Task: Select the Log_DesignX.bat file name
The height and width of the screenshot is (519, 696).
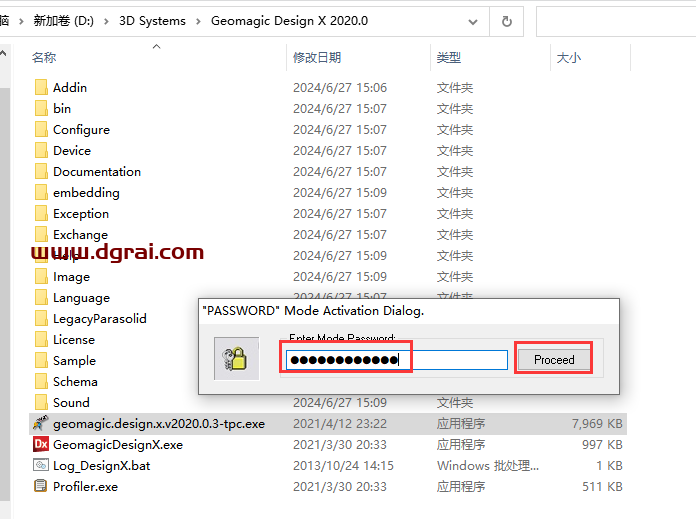Action: 101,465
